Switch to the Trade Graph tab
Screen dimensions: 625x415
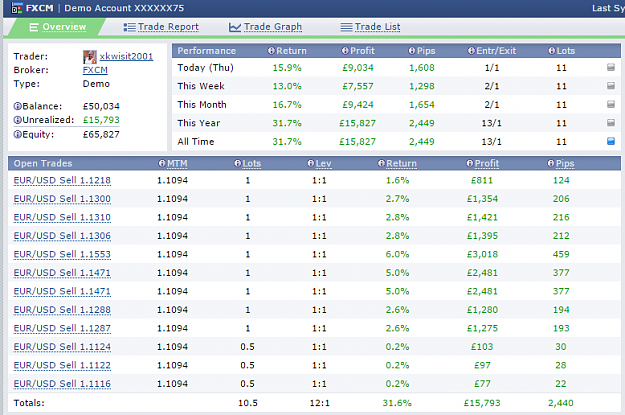265,27
